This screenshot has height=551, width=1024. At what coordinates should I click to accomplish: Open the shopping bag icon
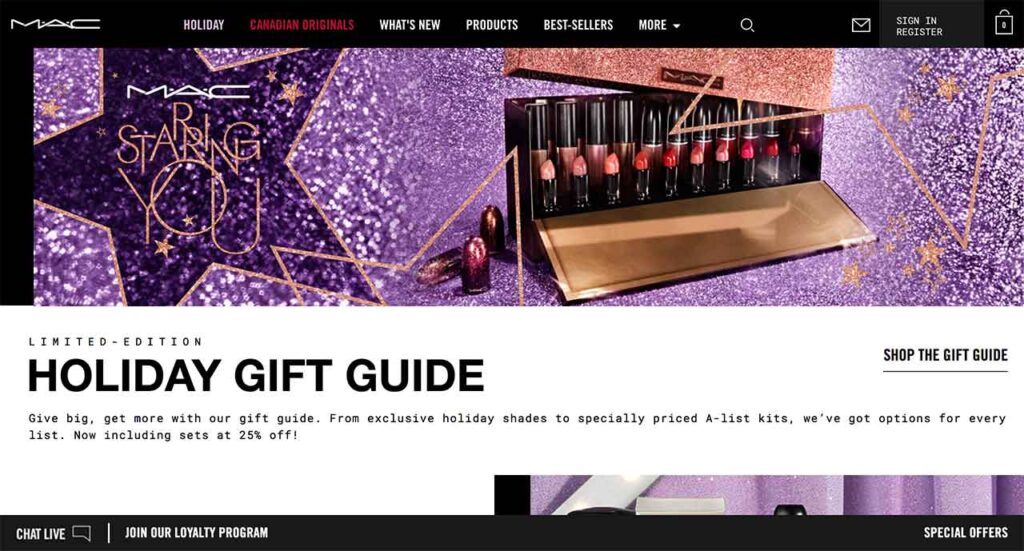(1004, 24)
